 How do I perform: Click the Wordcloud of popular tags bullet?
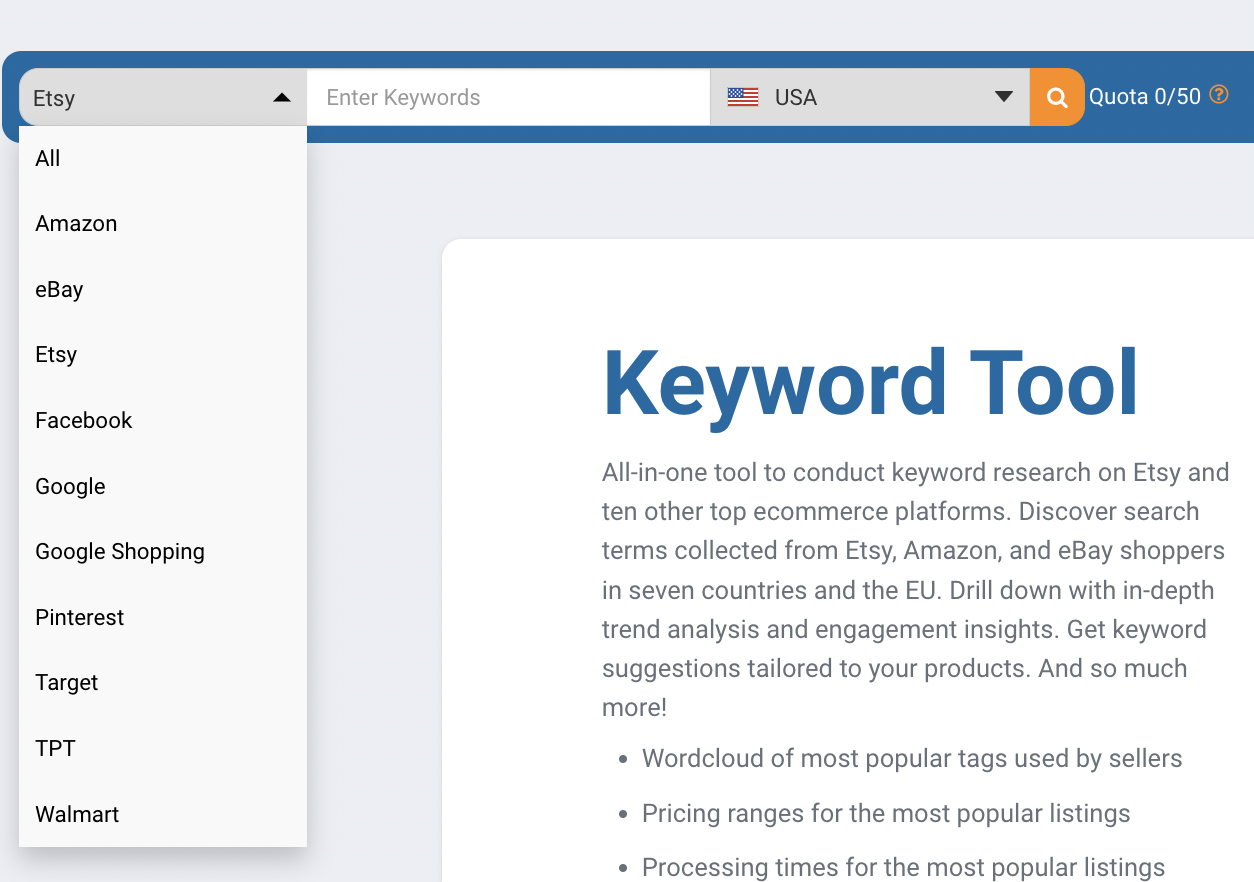click(912, 759)
